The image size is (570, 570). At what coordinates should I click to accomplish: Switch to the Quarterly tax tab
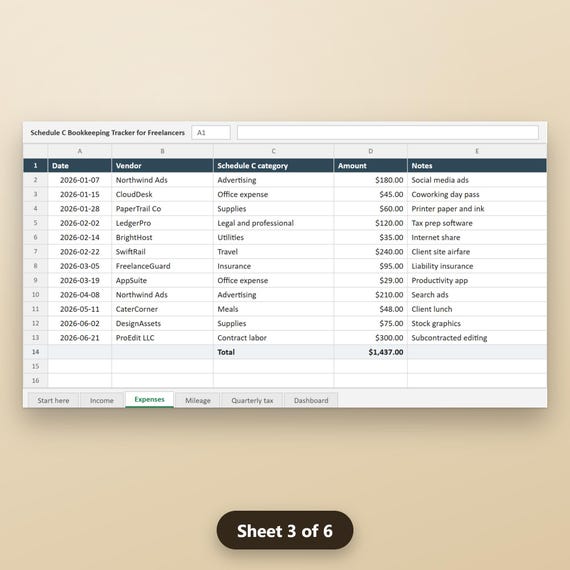pyautogui.click(x=252, y=400)
